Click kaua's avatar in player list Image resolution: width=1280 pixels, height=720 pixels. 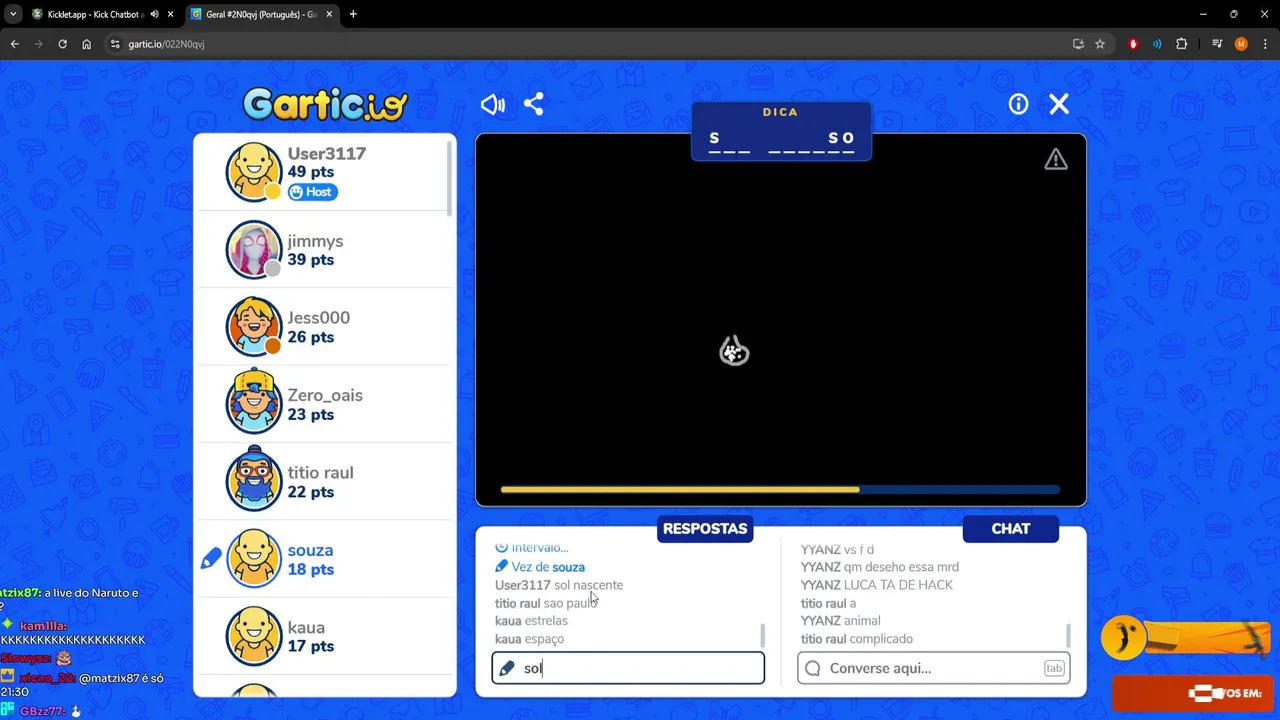[253, 636]
